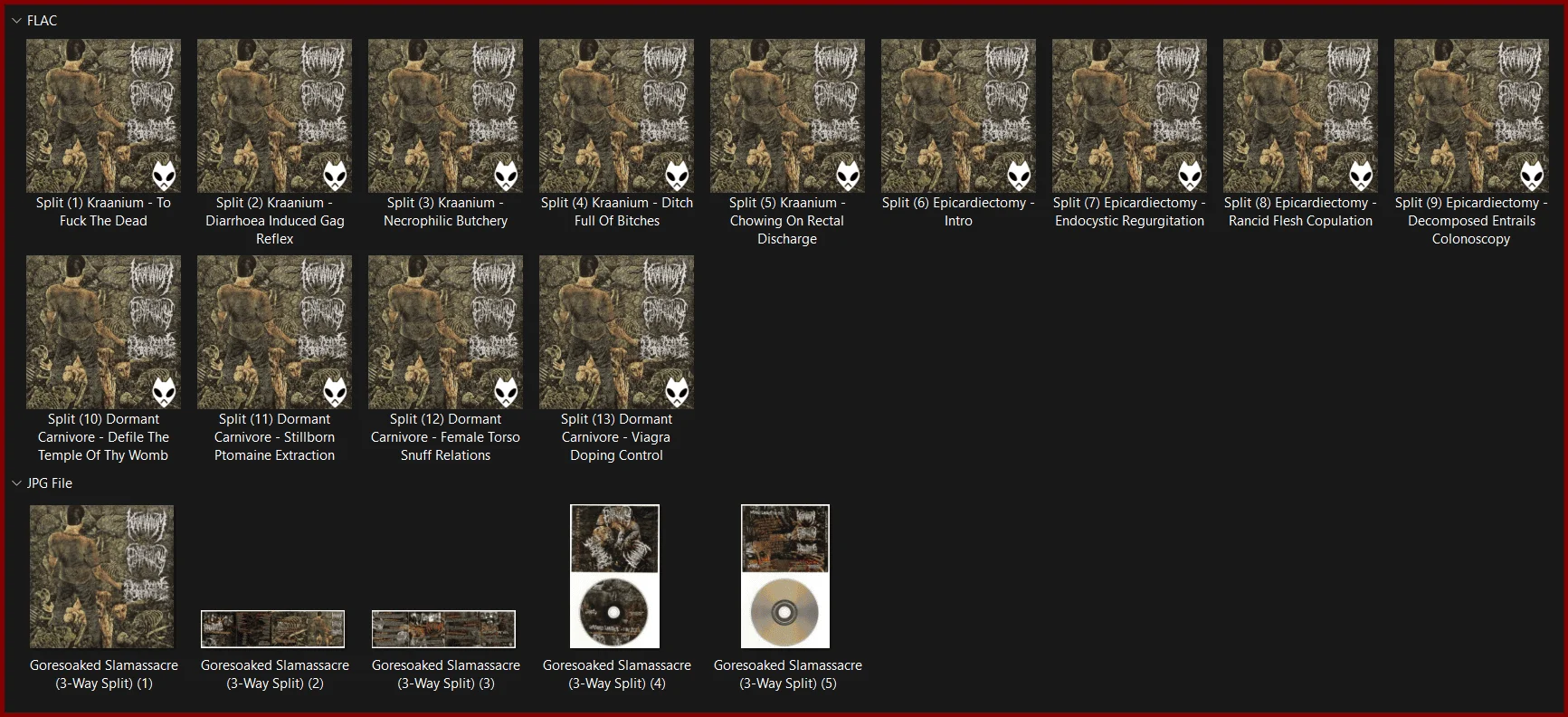Select album art for Split (2) Kraanium - Diarrhoea Induced Gag Reflex

point(274,116)
